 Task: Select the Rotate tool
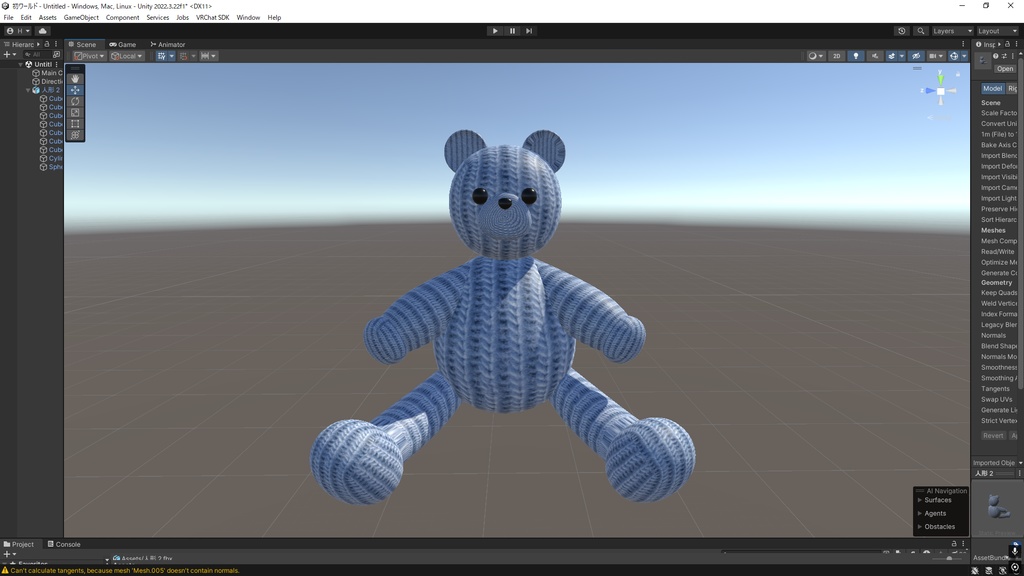point(75,101)
